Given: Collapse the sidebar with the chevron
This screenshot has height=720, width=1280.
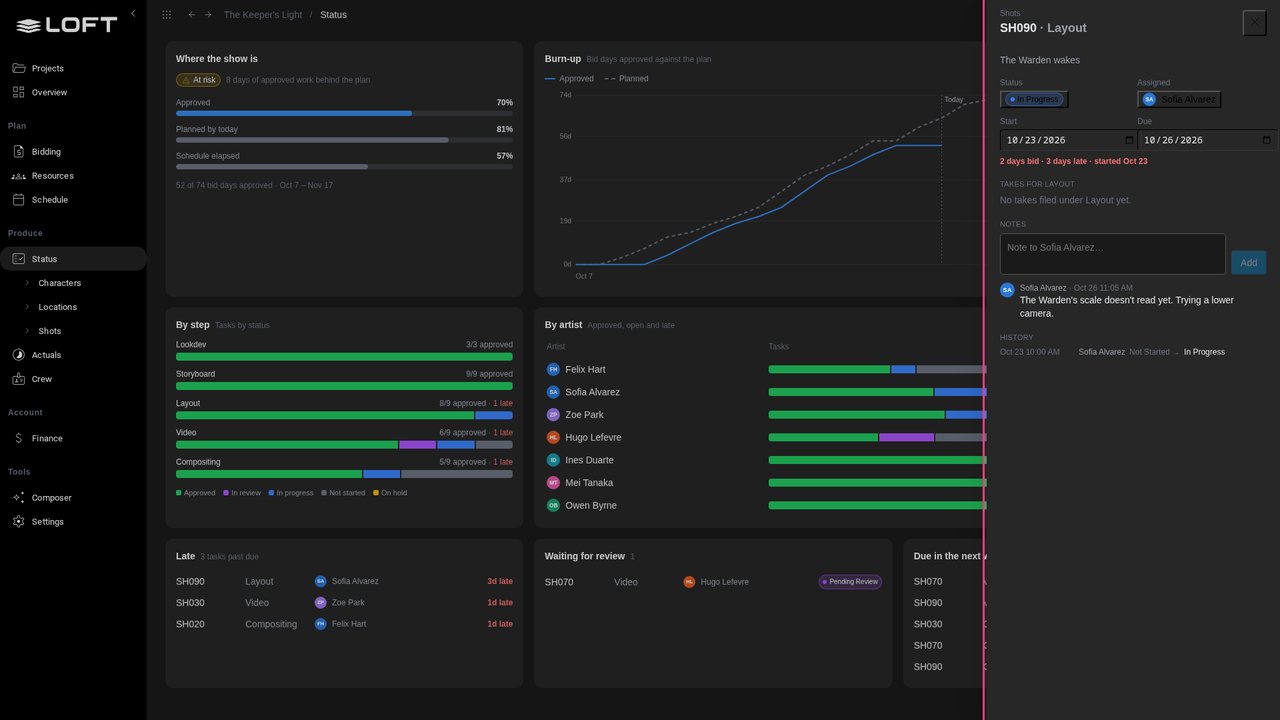Looking at the screenshot, I should point(133,14).
